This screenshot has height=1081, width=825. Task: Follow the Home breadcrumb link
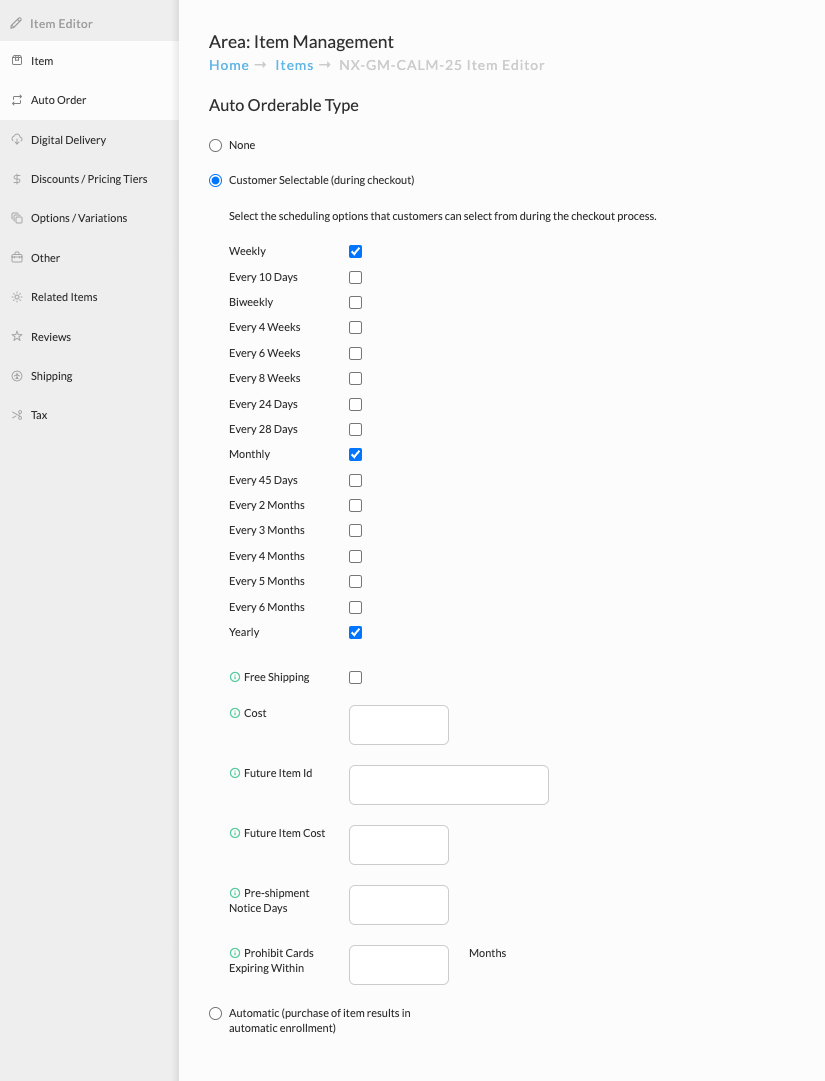click(229, 65)
